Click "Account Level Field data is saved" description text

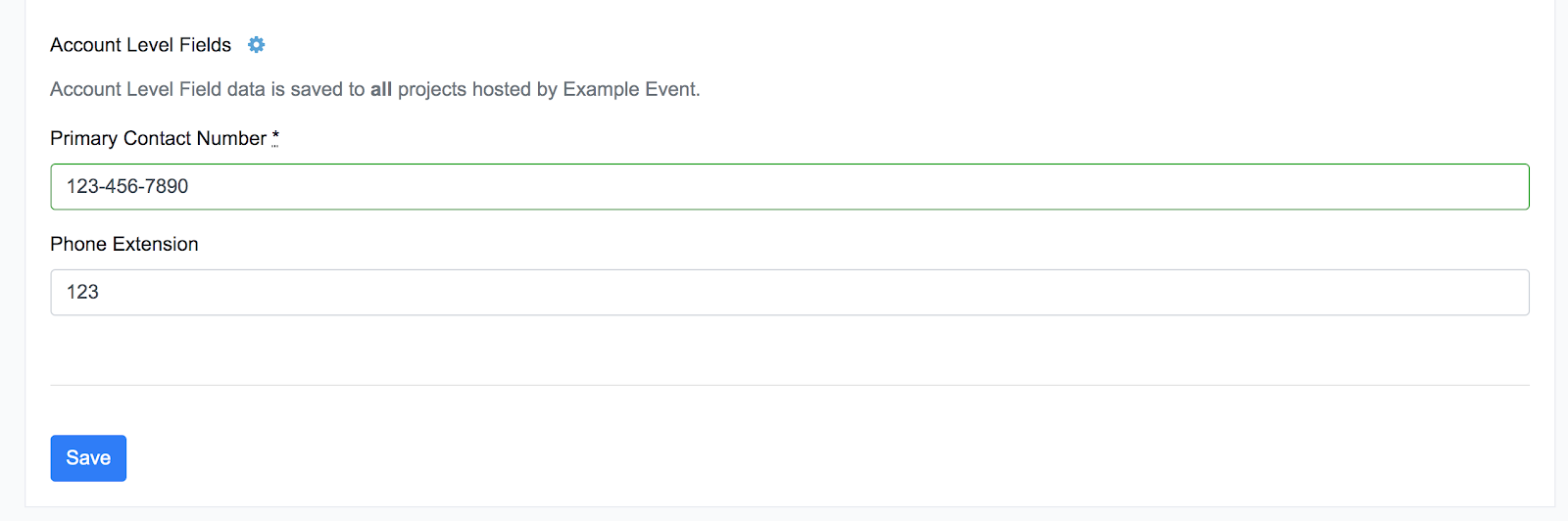coord(208,89)
